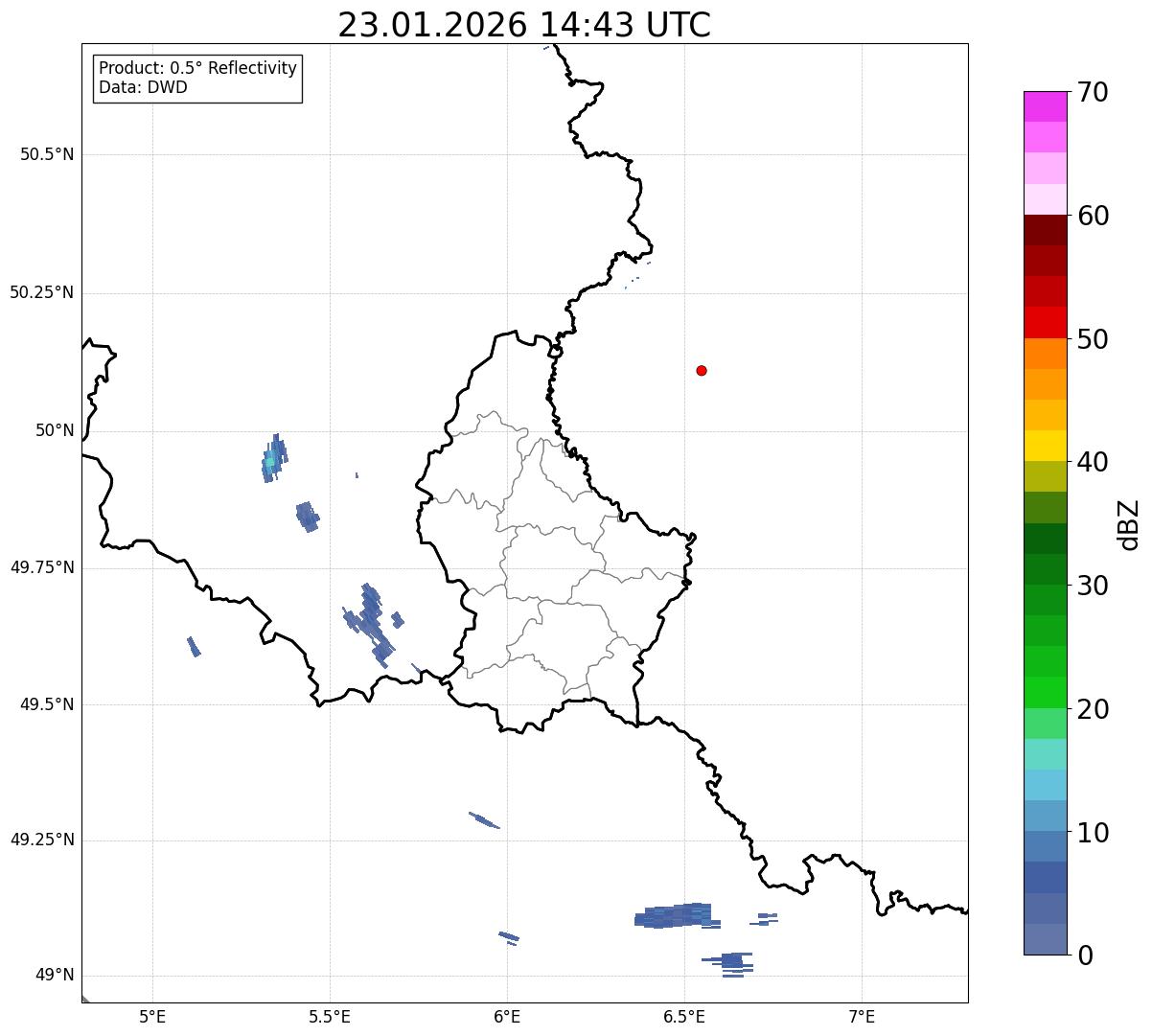Click the 'Product: 0.5° Reflectivity' label
1152x1036 pixels.
click(x=197, y=69)
